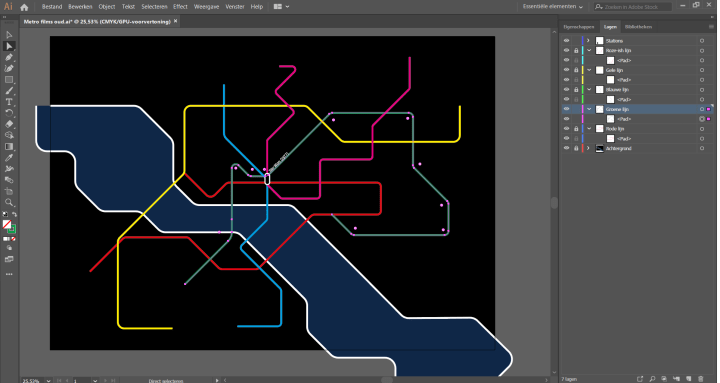Viewport: 720px width, 383px height.
Task: Select the Symbol Sprayer tool
Action: [9, 169]
